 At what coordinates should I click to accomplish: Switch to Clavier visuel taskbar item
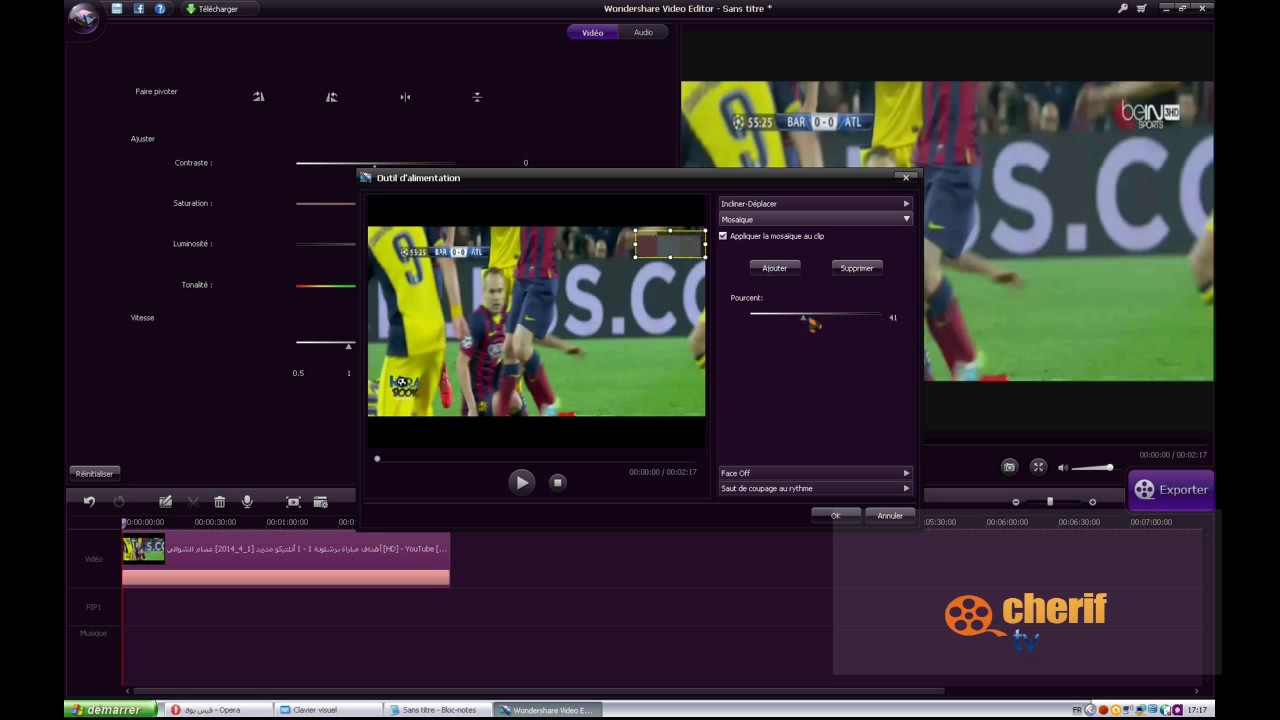pyautogui.click(x=327, y=710)
